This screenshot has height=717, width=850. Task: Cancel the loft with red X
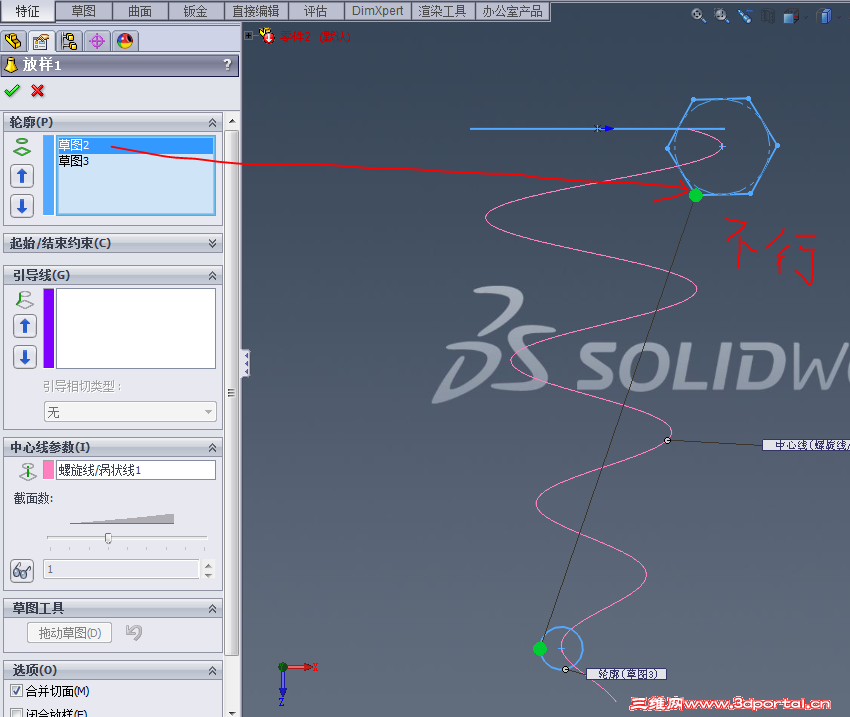pyautogui.click(x=37, y=91)
